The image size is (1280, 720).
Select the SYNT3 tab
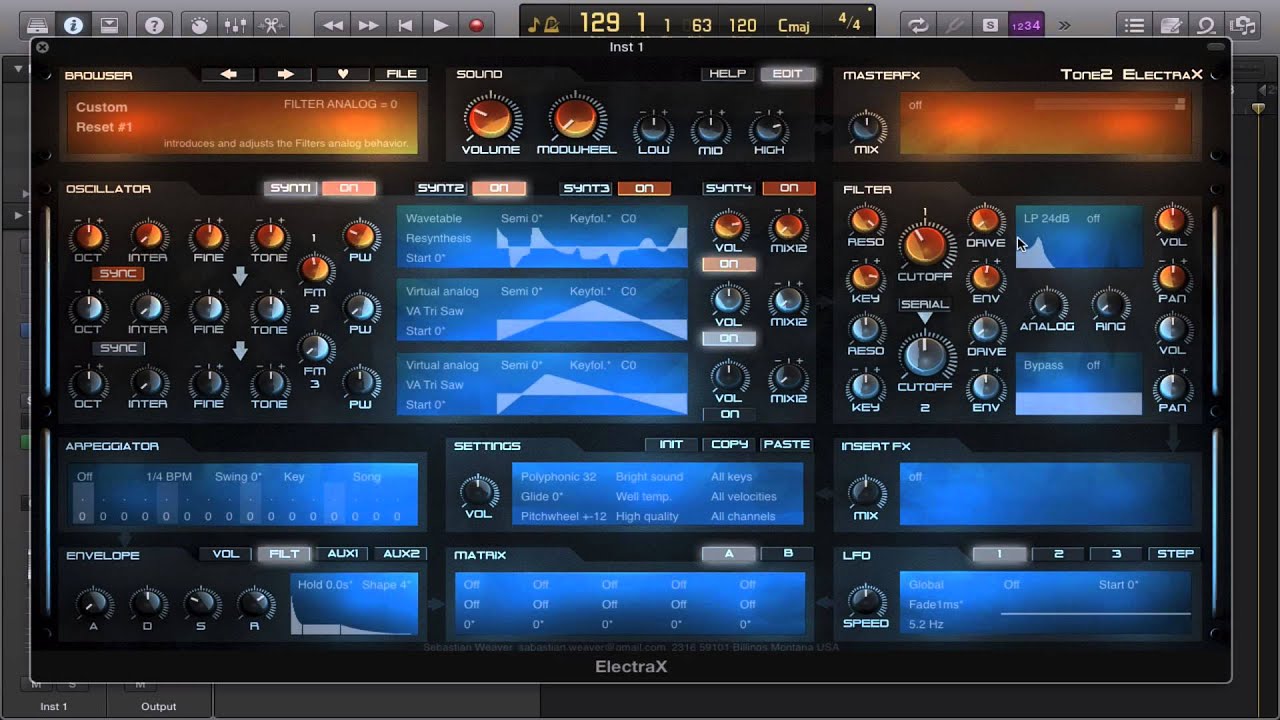(x=586, y=188)
